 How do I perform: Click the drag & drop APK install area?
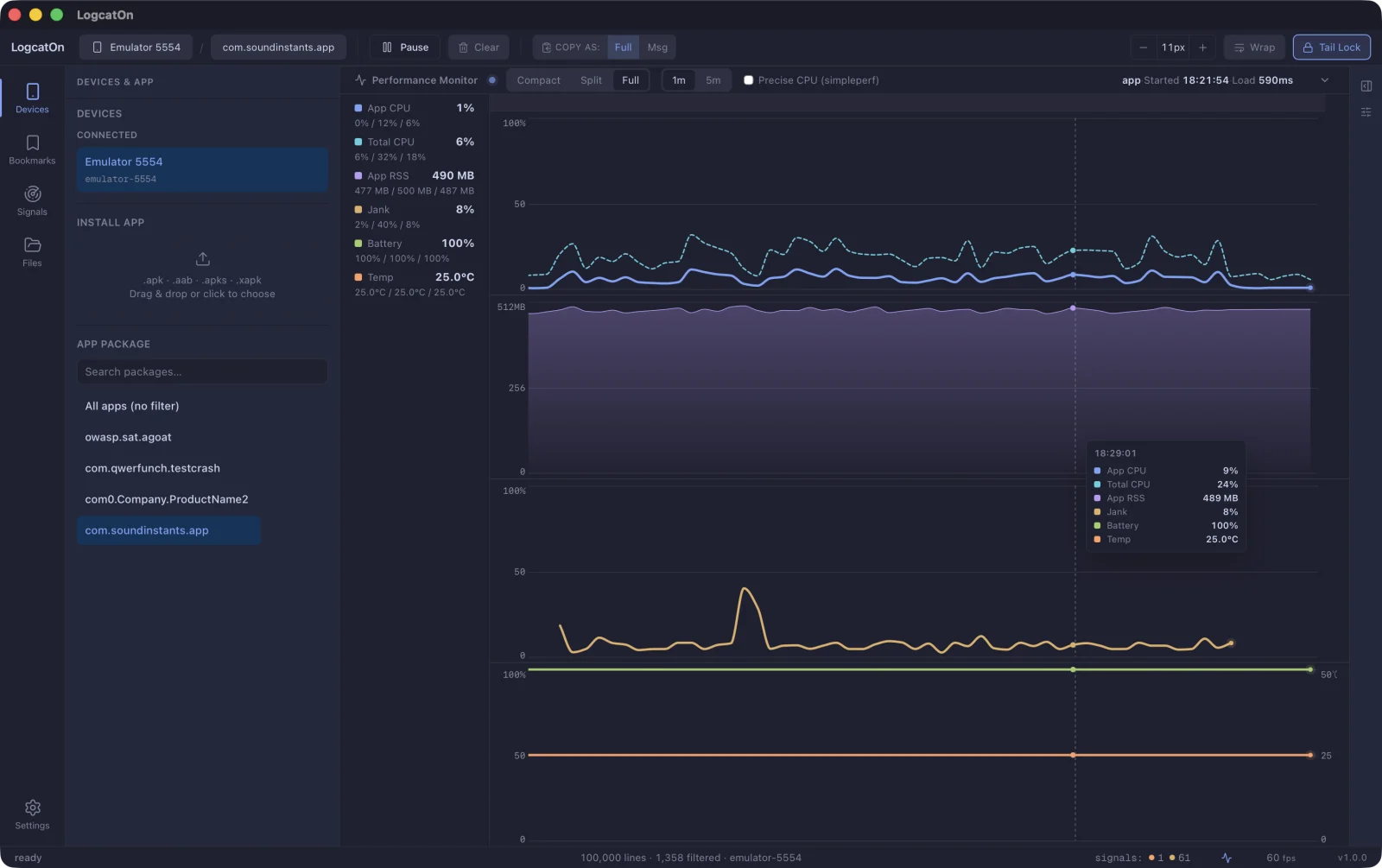tap(202, 276)
